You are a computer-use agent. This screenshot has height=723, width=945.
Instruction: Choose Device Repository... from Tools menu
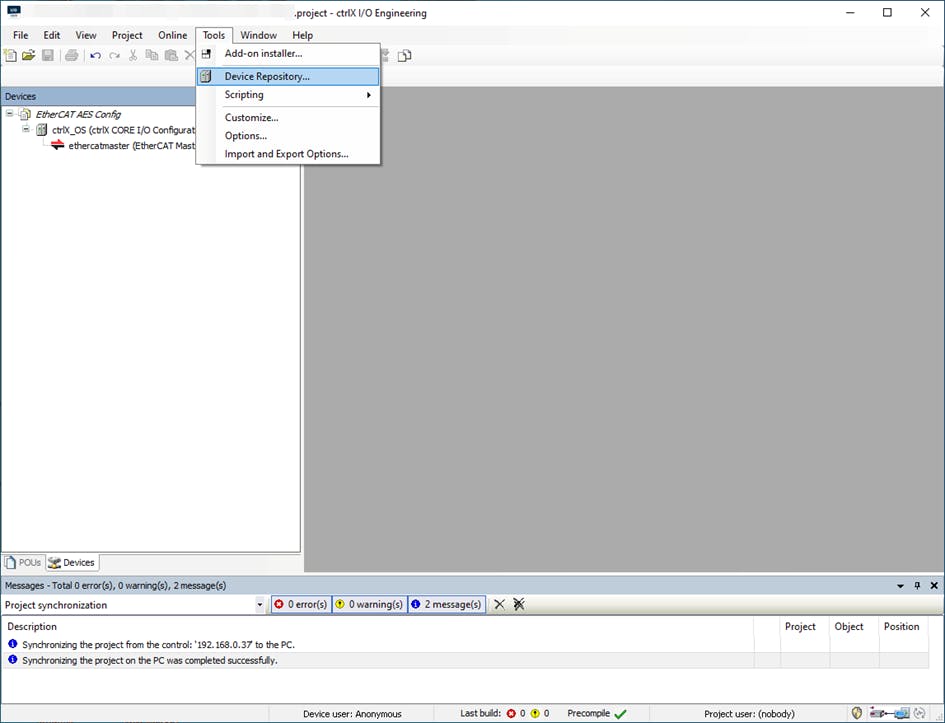click(x=288, y=77)
